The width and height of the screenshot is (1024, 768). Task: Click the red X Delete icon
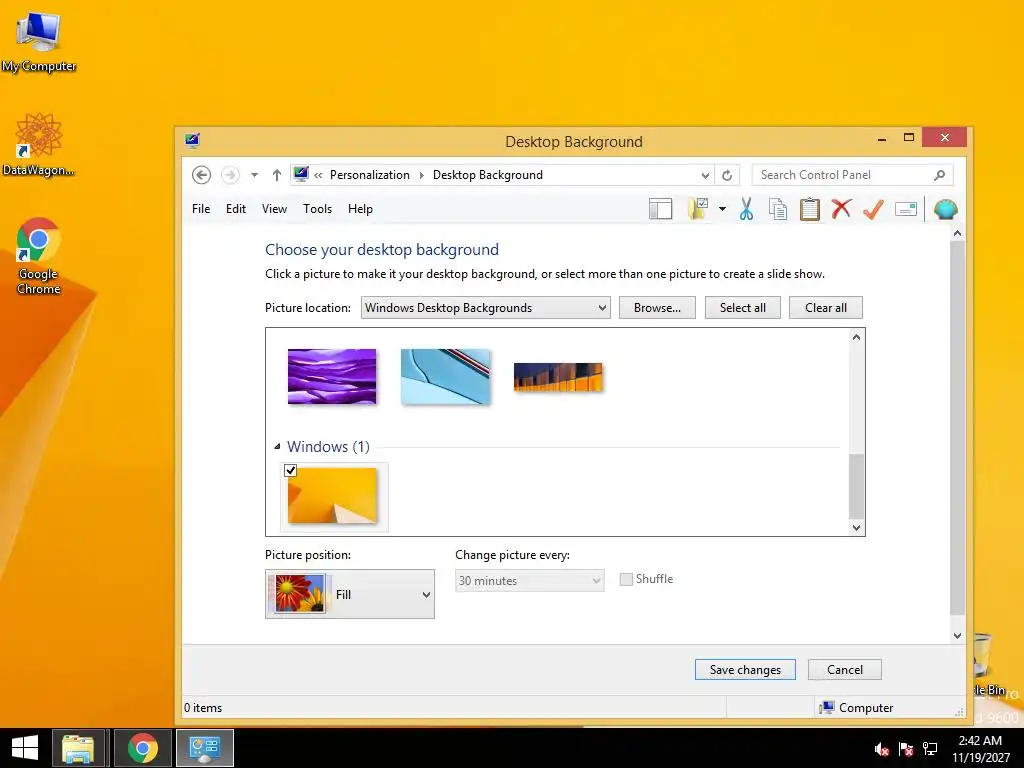click(x=841, y=209)
